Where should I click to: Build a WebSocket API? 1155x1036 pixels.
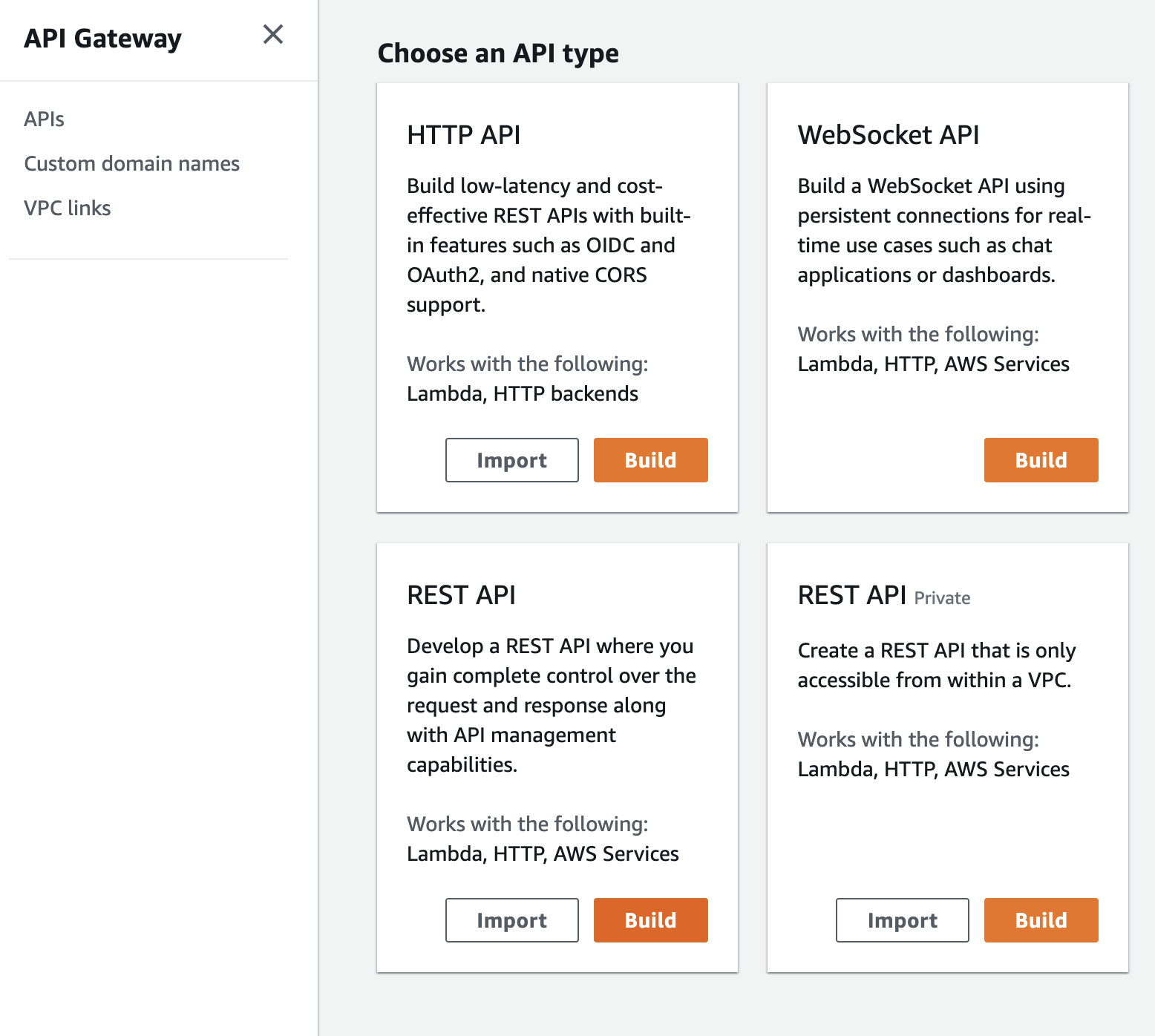coord(1041,460)
